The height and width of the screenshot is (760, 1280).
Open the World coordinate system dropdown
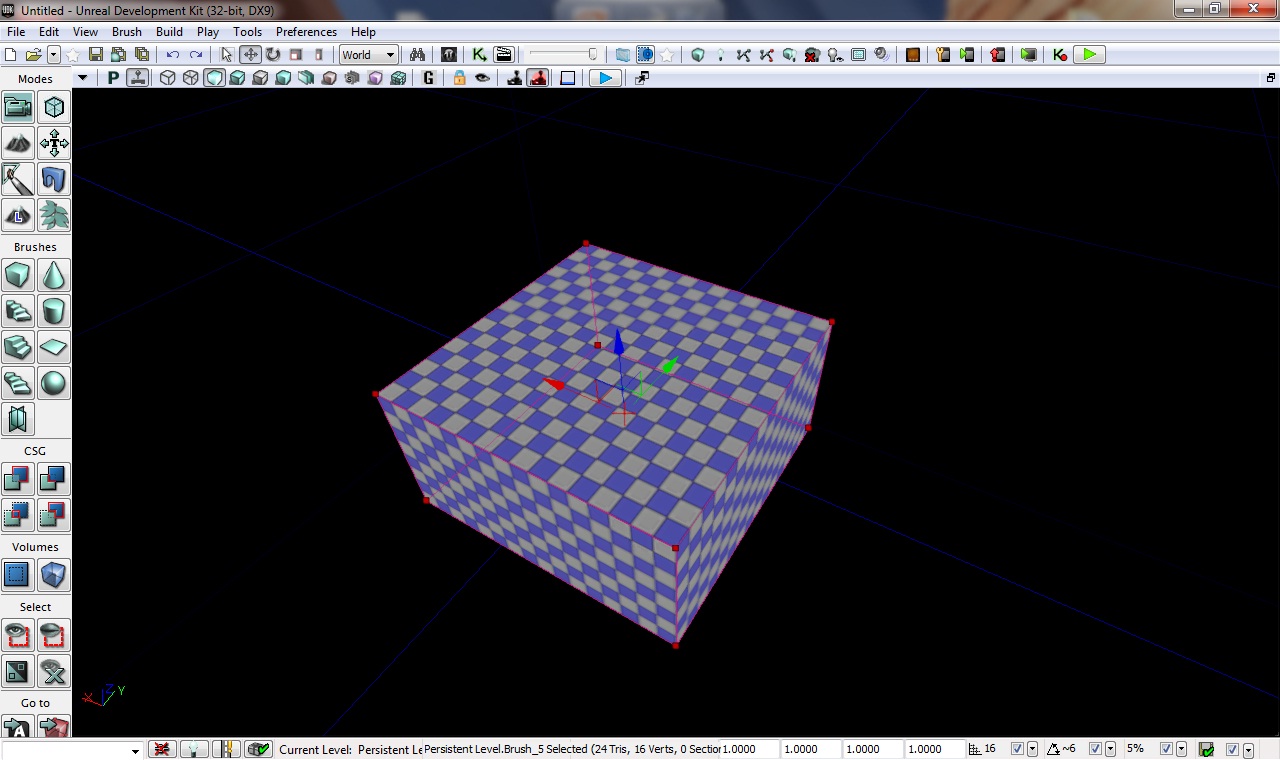tap(369, 55)
